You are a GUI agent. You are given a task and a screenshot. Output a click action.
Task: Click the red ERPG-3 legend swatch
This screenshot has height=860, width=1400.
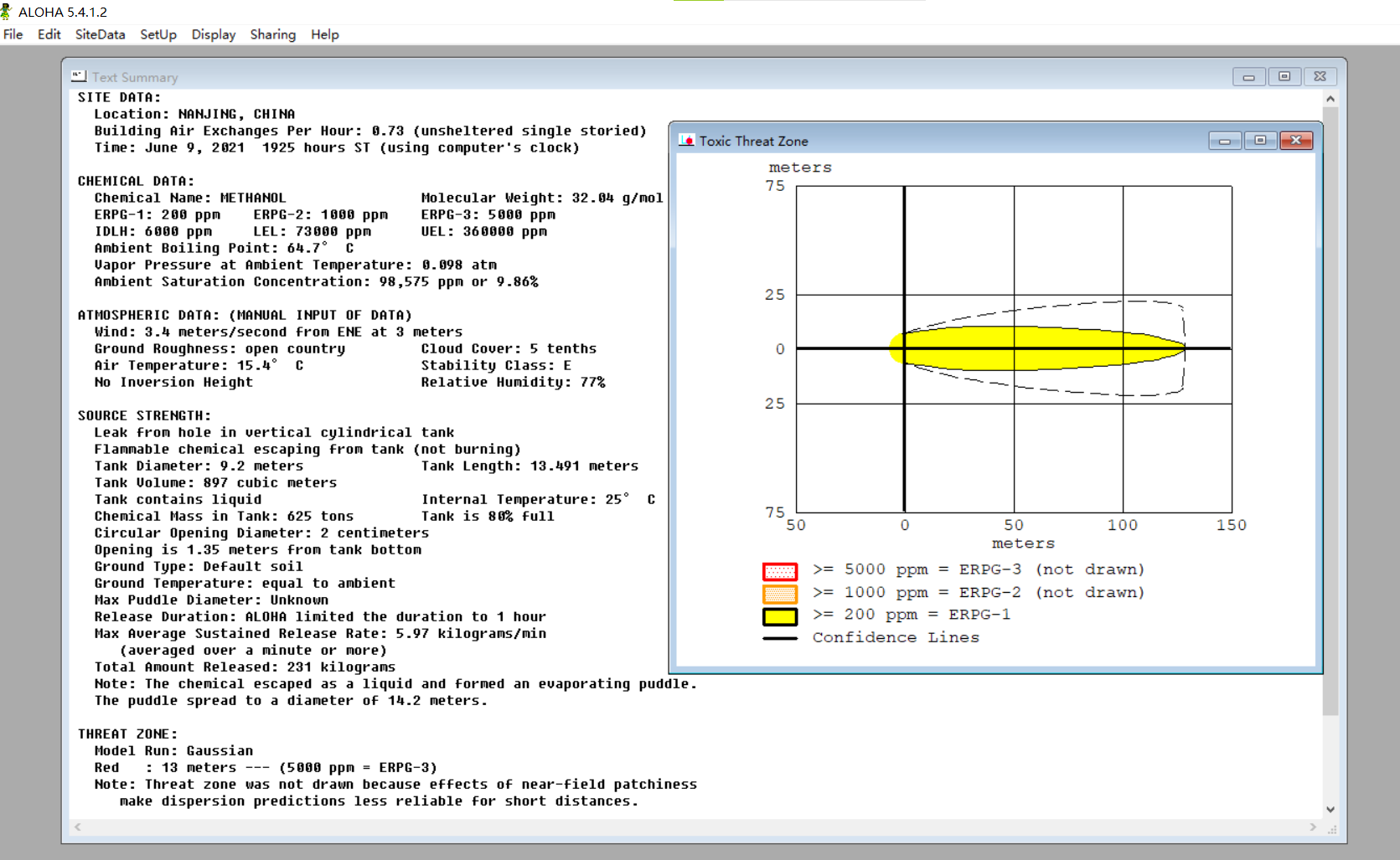coord(780,571)
